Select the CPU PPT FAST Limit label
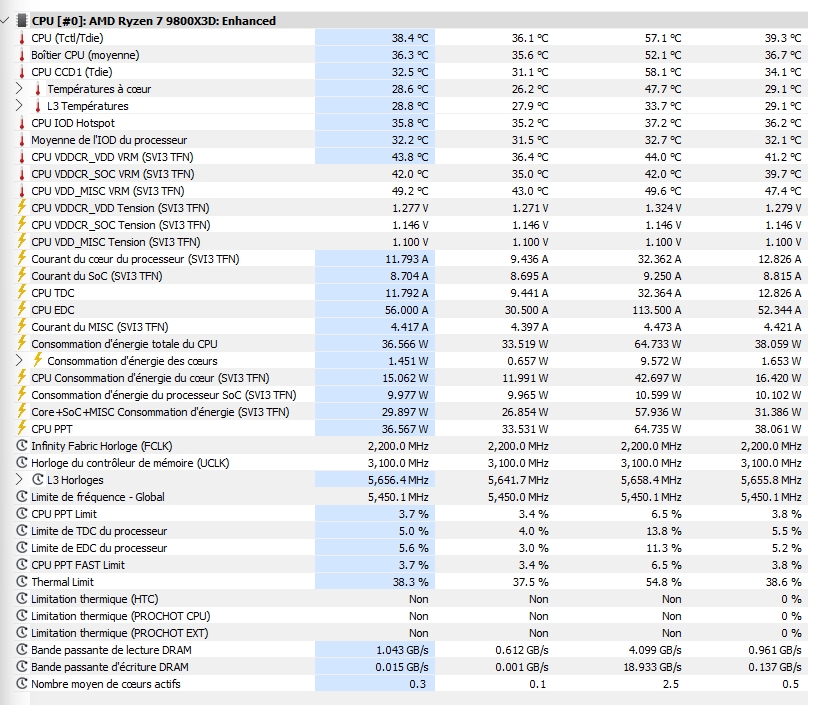830x705 pixels. click(x=78, y=565)
